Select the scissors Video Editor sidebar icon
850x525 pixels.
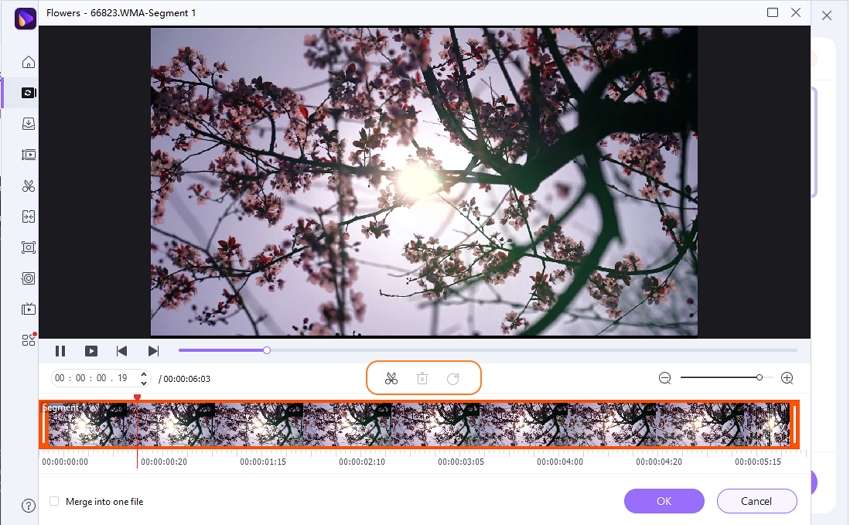coord(29,186)
